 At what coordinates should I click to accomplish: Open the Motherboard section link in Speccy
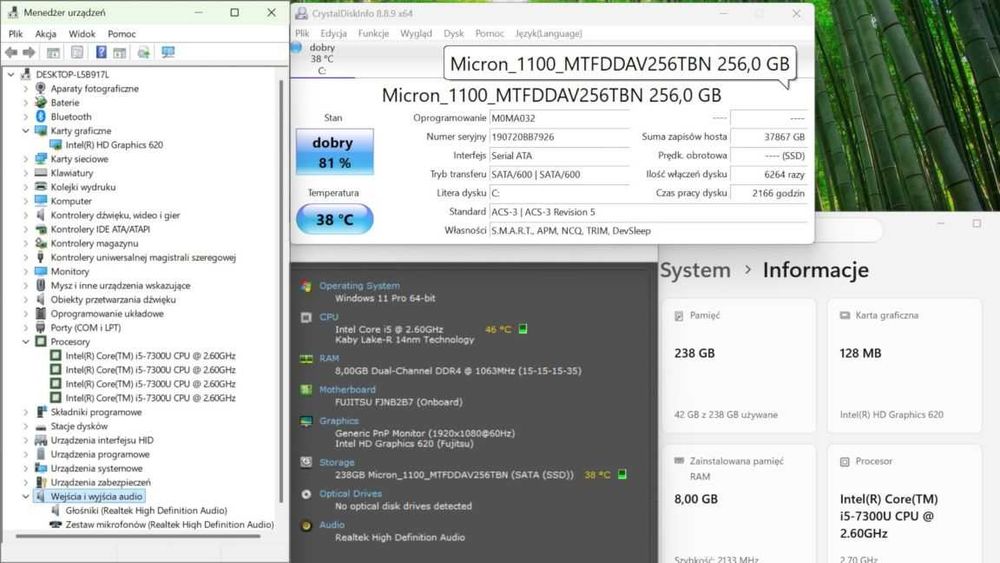point(347,390)
